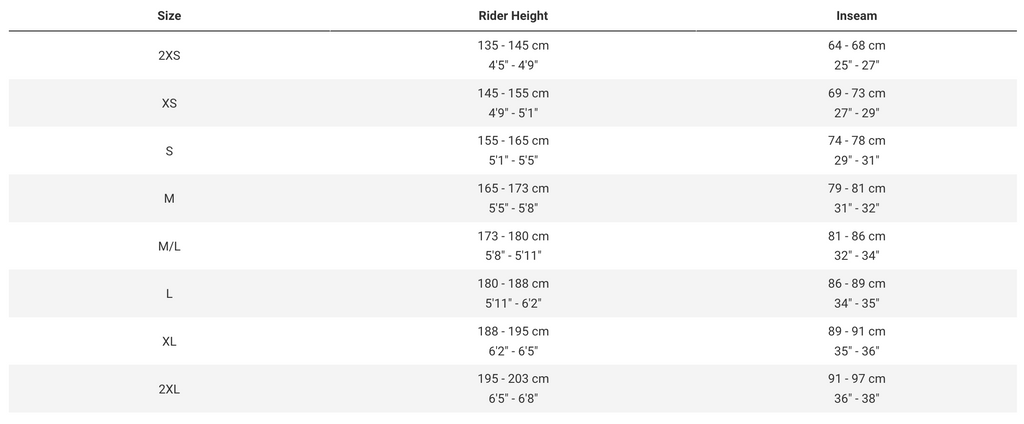The height and width of the screenshot is (424, 1024).
Task: Click the 165 - 173 cm height value
Action: click(x=513, y=188)
